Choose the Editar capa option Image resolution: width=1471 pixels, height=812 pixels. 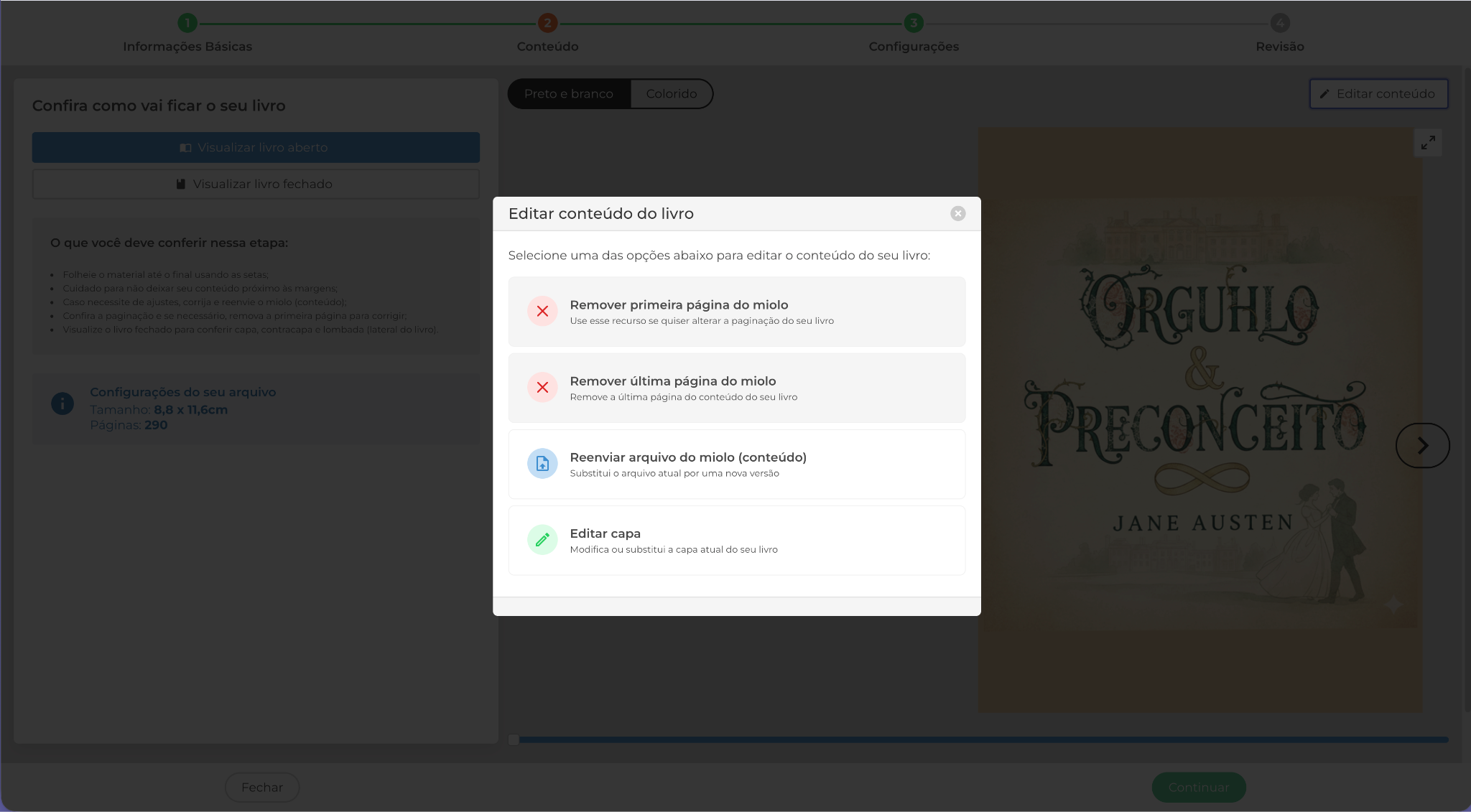736,540
